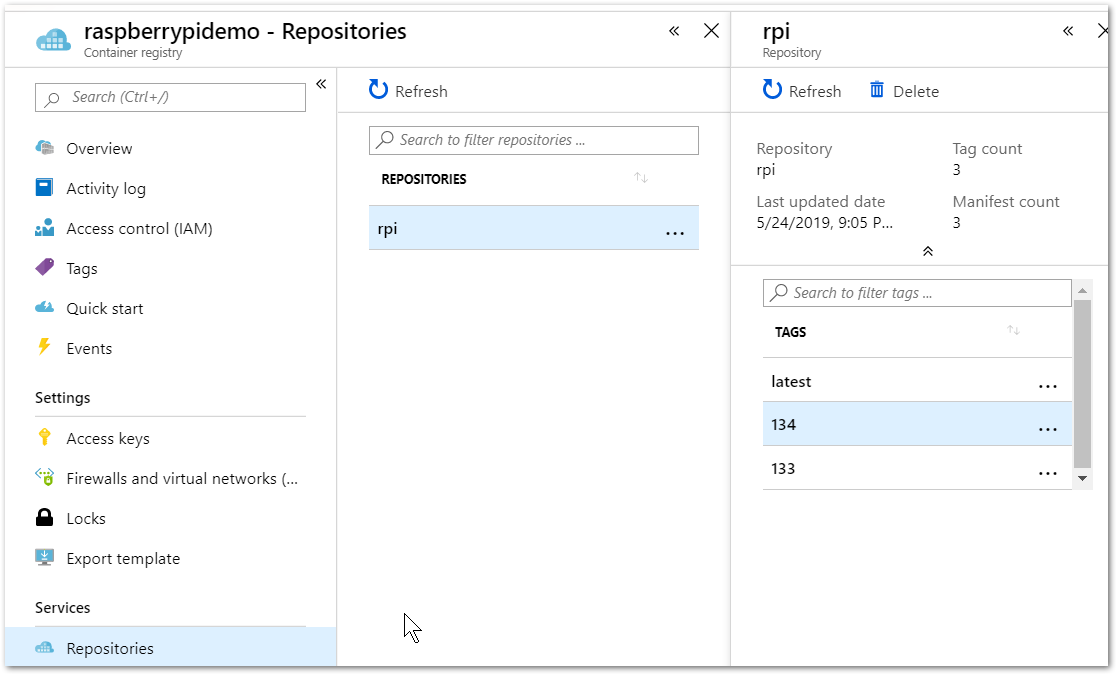Open the Quick start guide
The width and height of the screenshot is (1117, 675).
[x=101, y=308]
